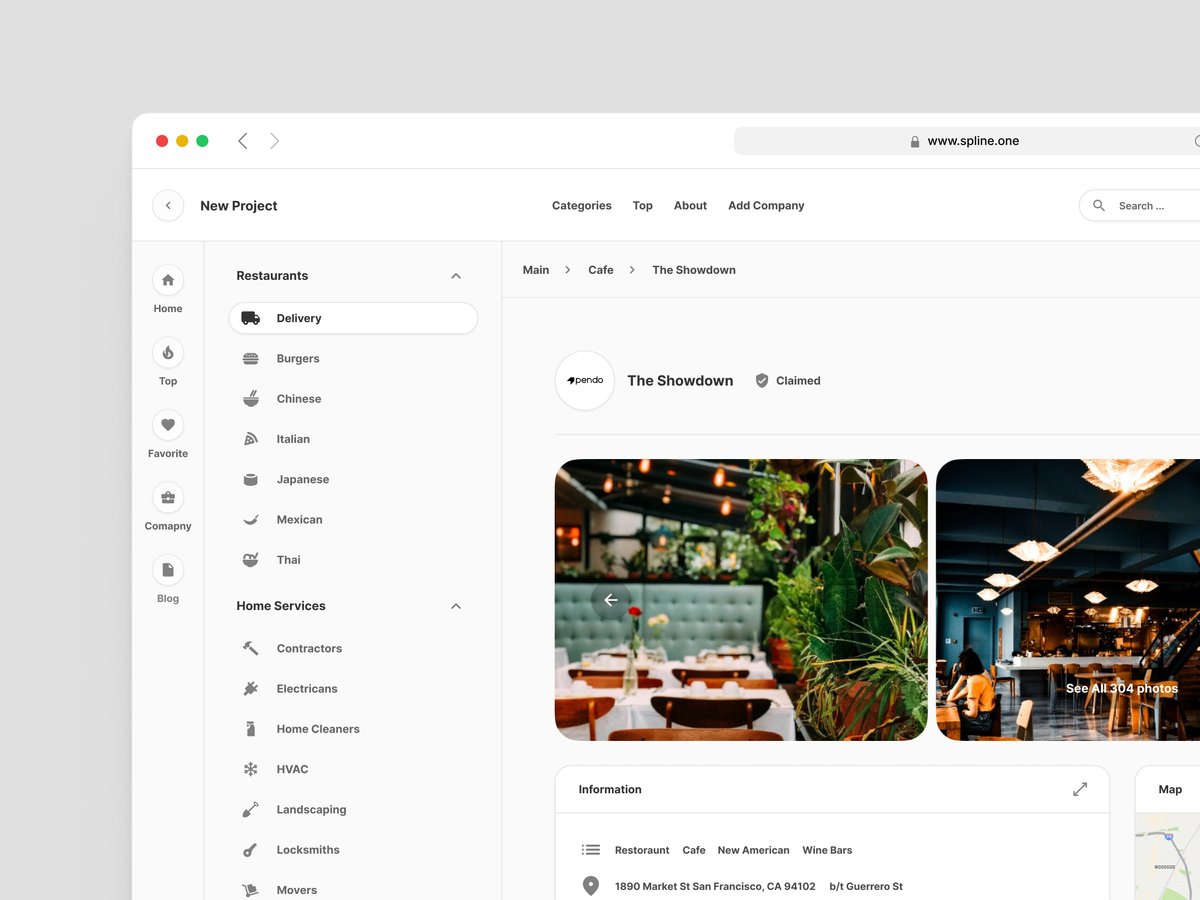Click the Wine Bars tag
The height and width of the screenshot is (900, 1200).
pos(827,850)
